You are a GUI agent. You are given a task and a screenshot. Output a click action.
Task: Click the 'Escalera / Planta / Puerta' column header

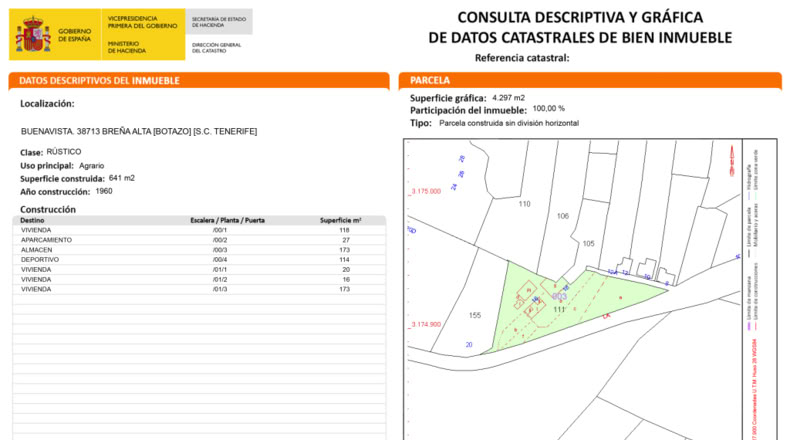click(227, 220)
